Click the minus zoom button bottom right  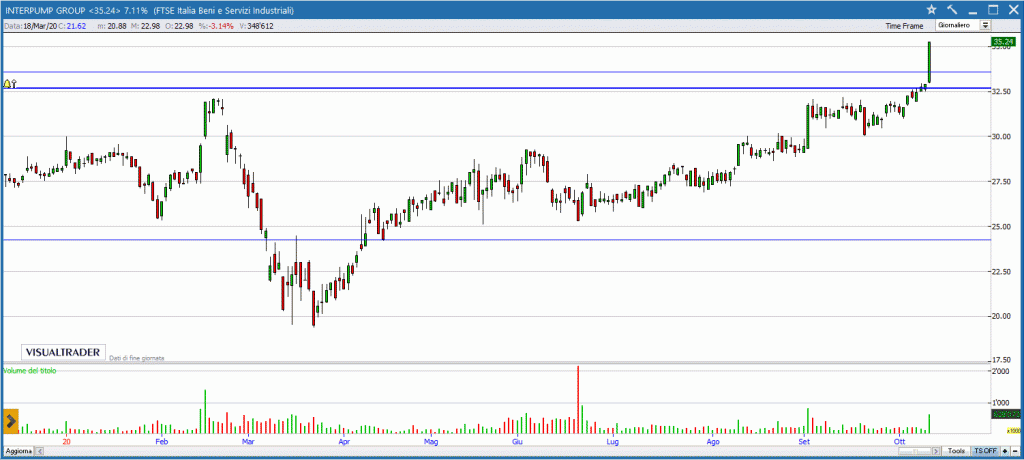[x=1015, y=451]
